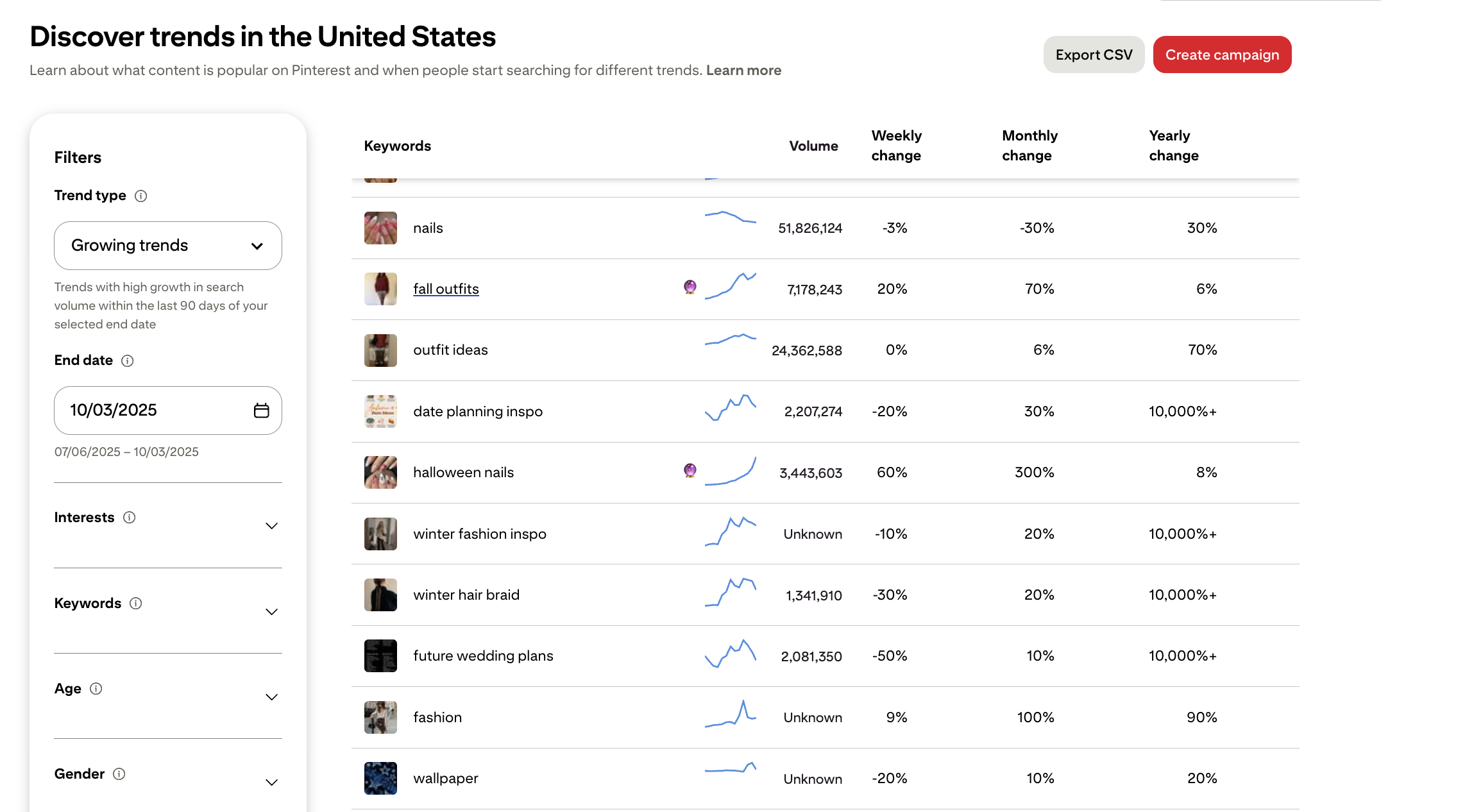Click the crystal ball icon beside fall outfits

coord(690,287)
